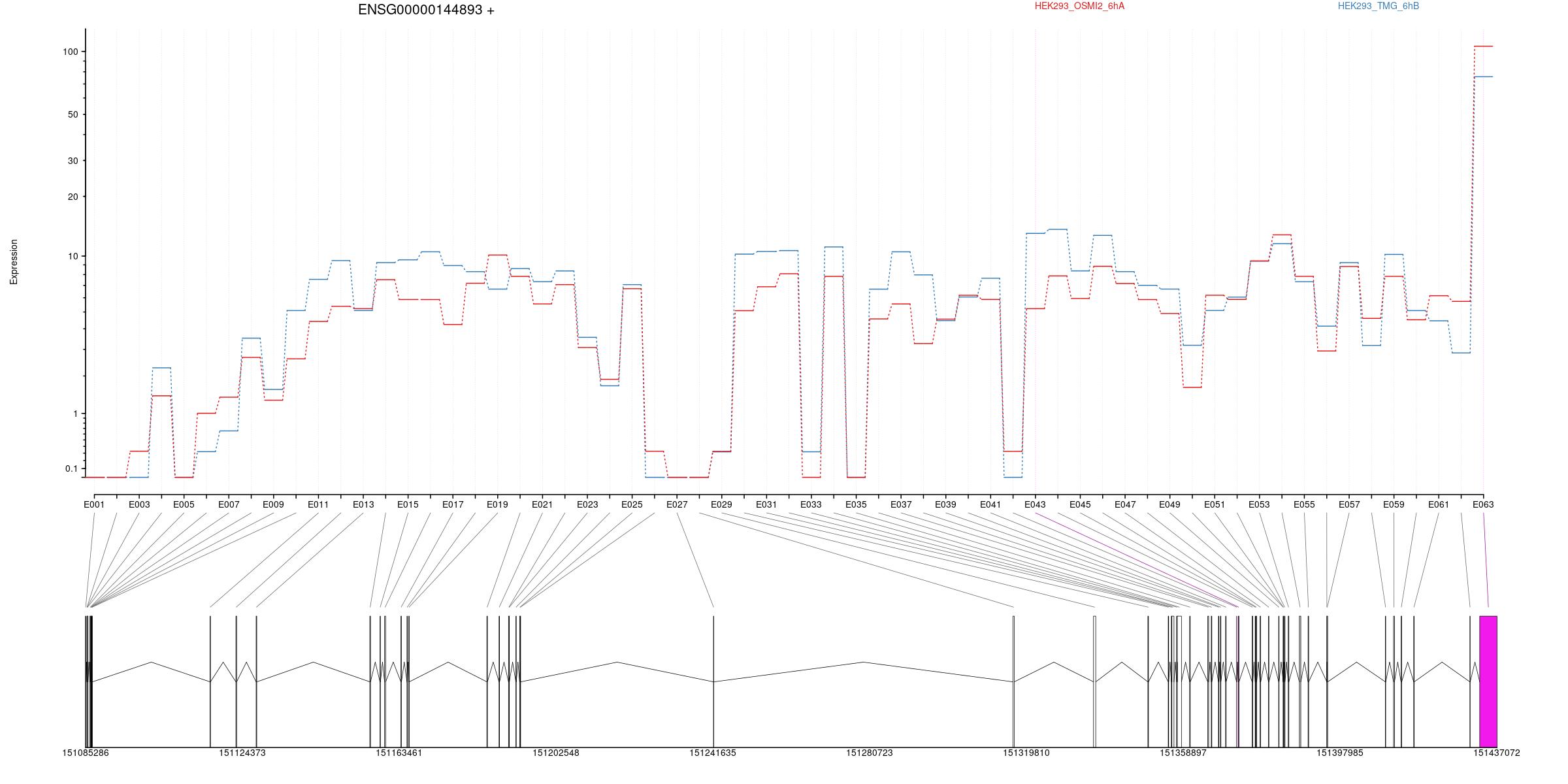Click exon label E021

[542, 504]
